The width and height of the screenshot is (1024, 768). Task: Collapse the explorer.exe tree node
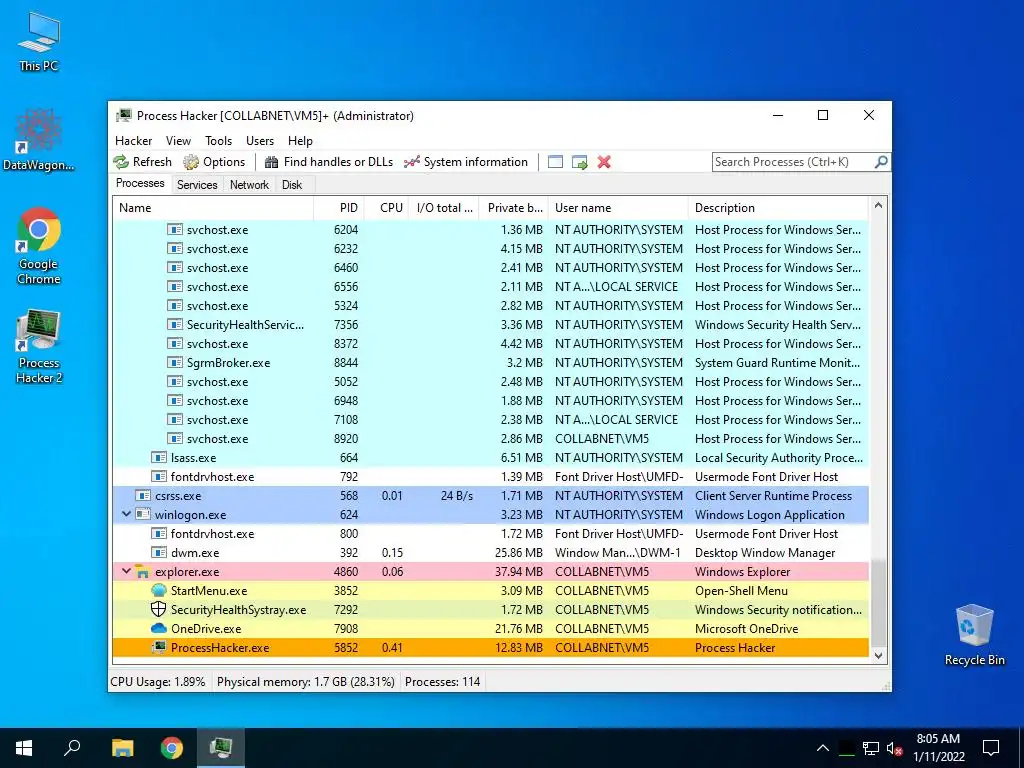click(126, 571)
